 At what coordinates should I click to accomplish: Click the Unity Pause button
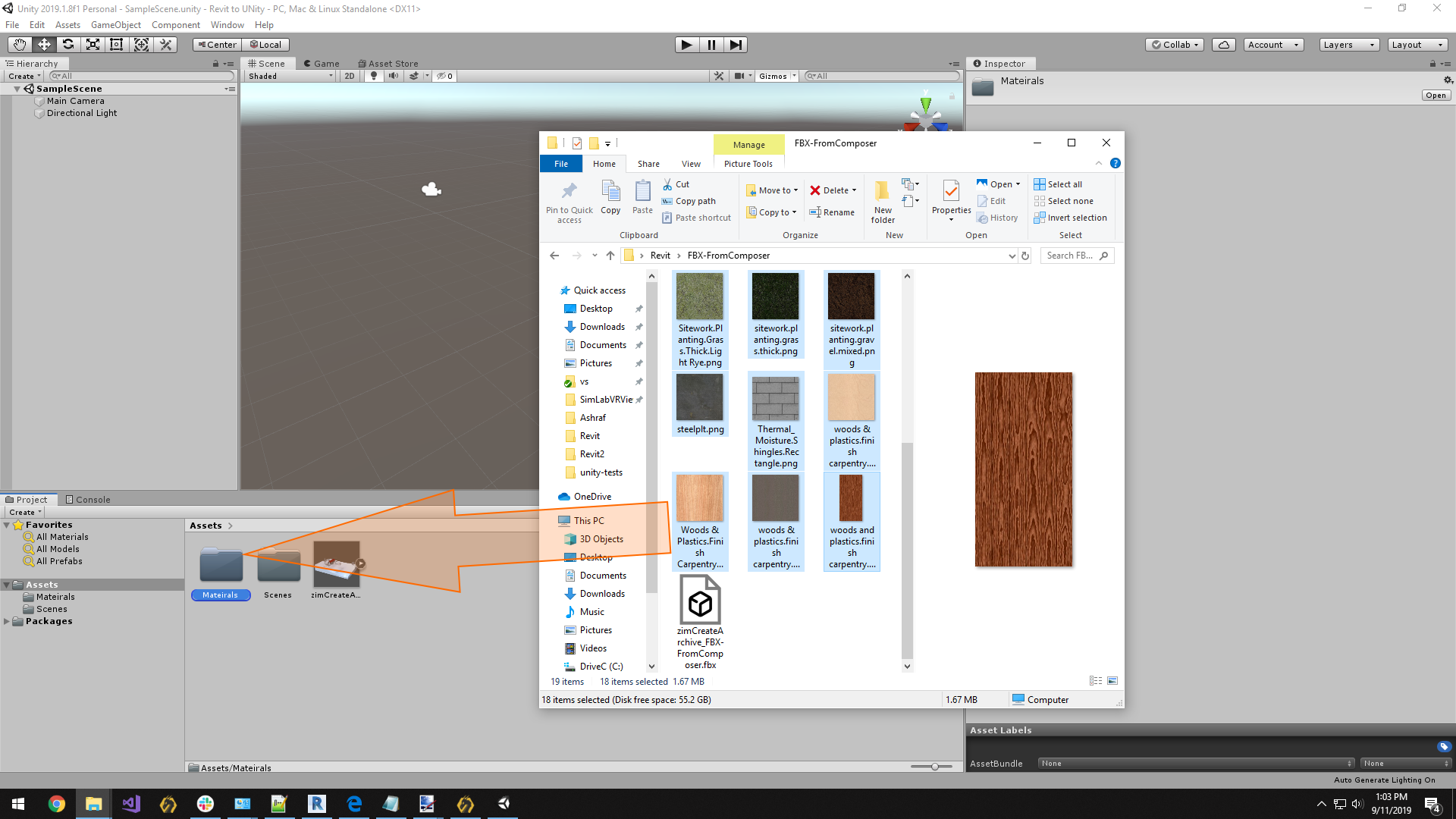click(x=711, y=45)
